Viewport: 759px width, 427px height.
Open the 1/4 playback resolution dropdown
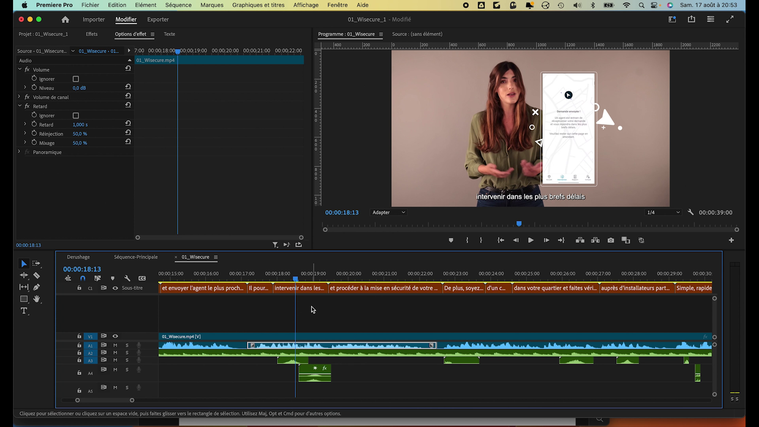(x=662, y=212)
